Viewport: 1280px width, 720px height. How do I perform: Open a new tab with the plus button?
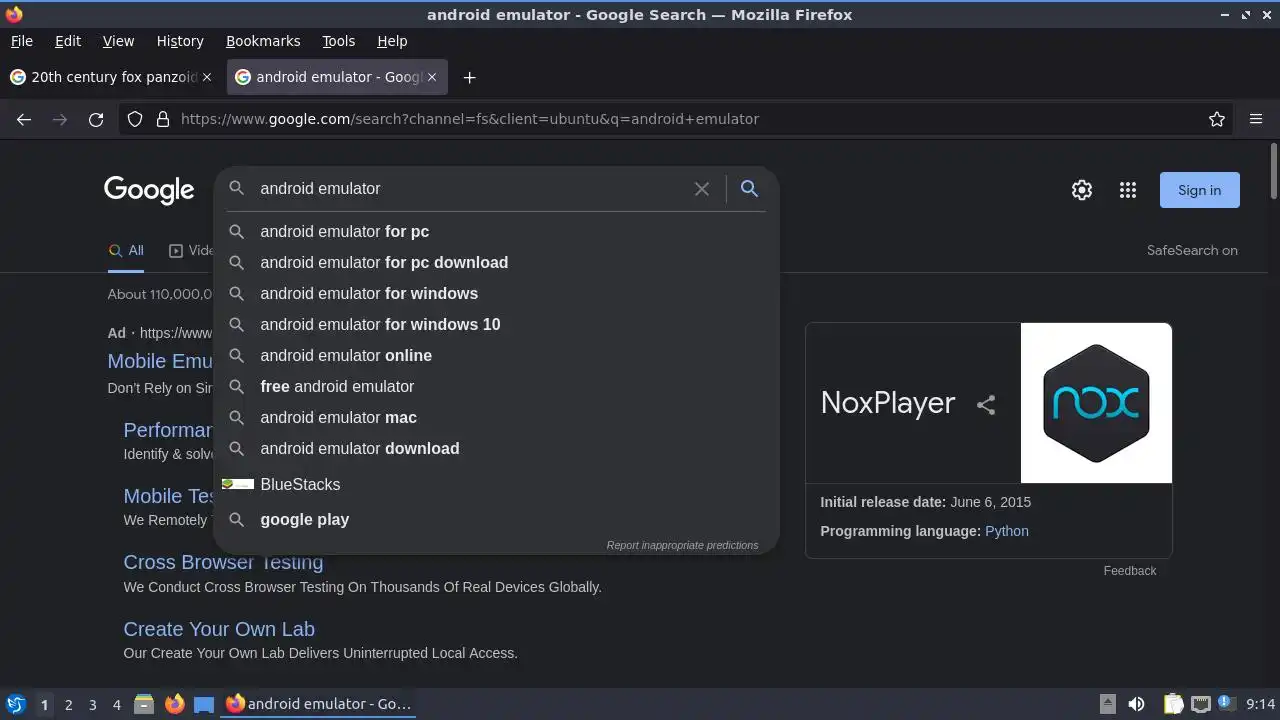tap(469, 77)
